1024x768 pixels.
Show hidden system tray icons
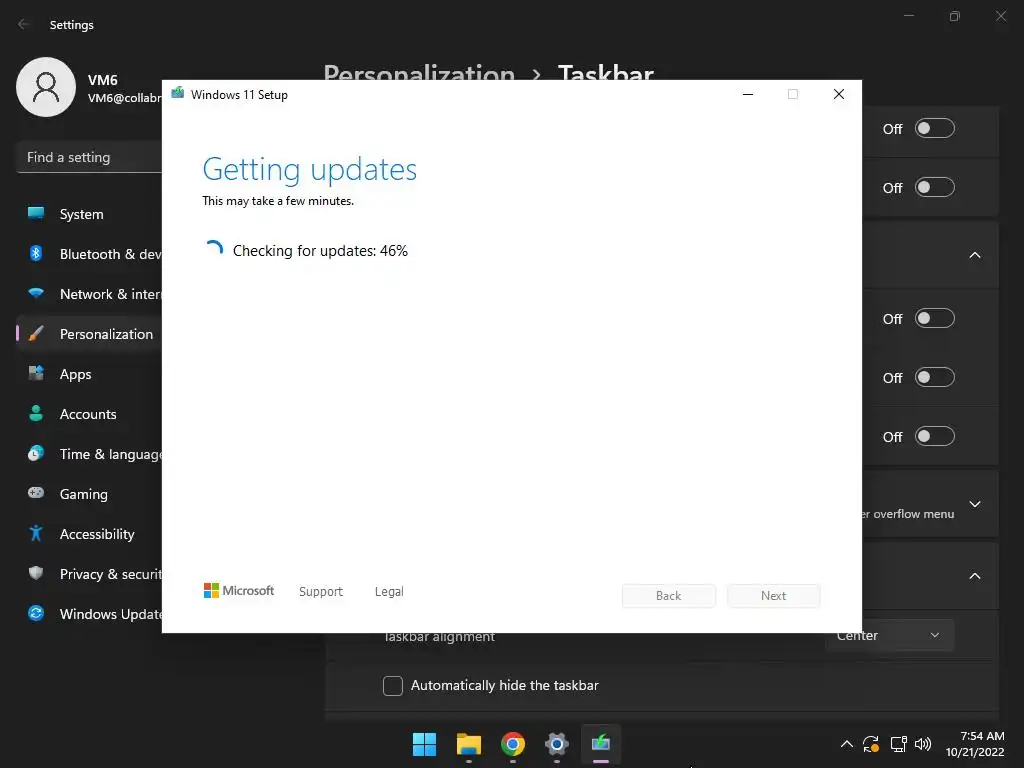point(846,744)
